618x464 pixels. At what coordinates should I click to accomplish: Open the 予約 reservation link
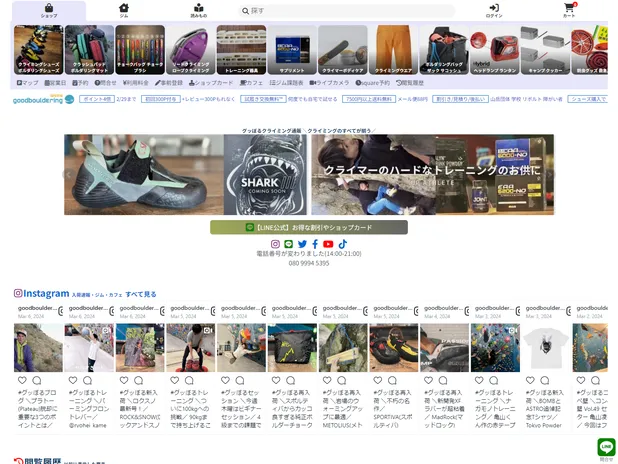tap(80, 83)
